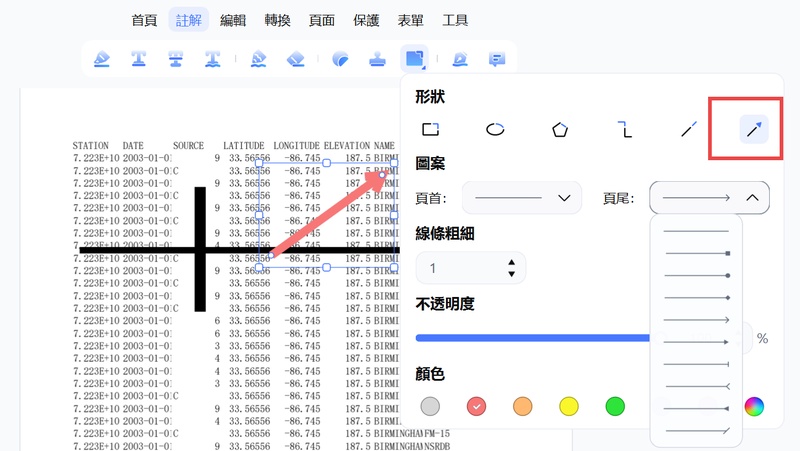Screen dimensions: 800x451
Task: Click the red arrow's tail endpoint handle
Action: click(x=271, y=255)
